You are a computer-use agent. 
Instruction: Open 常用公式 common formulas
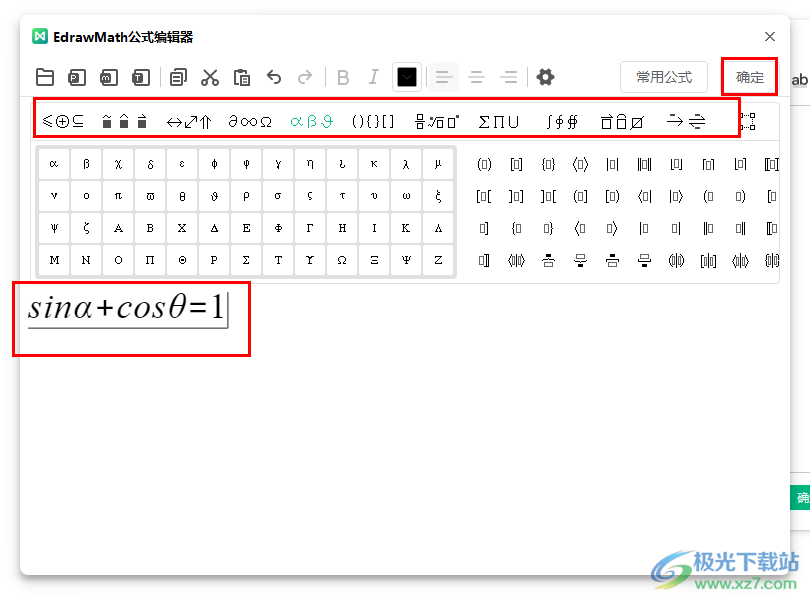click(664, 78)
